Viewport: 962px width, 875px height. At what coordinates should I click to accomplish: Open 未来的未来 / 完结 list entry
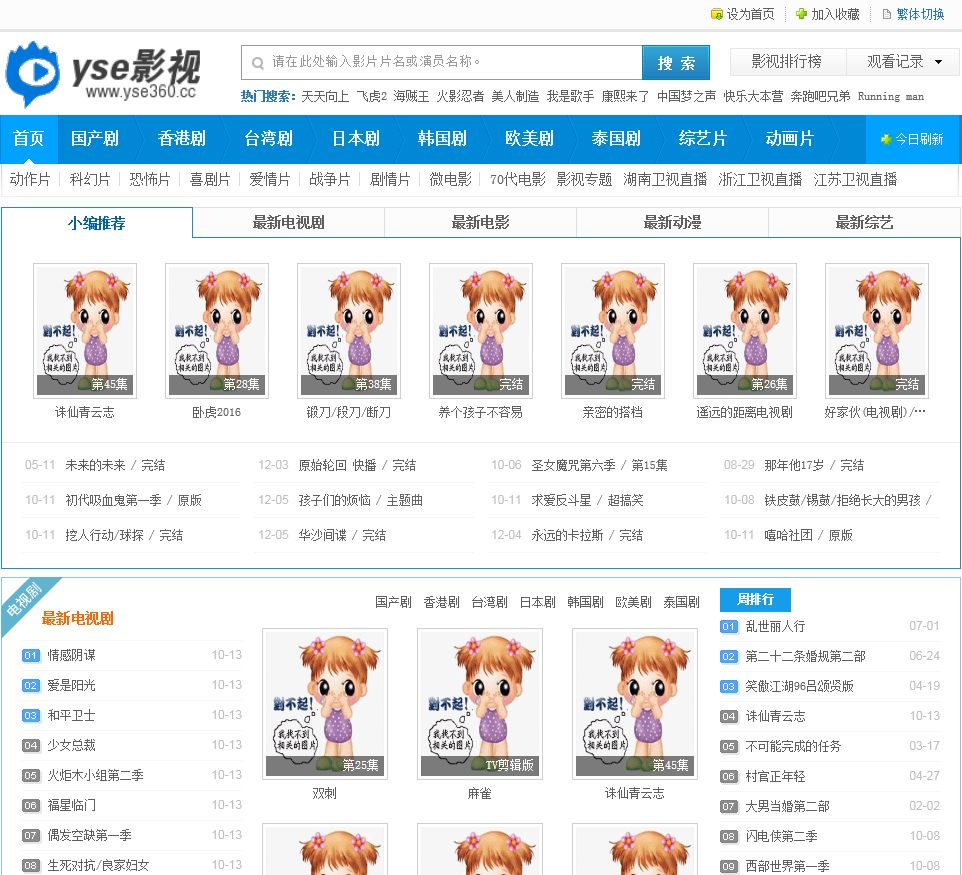(115, 465)
